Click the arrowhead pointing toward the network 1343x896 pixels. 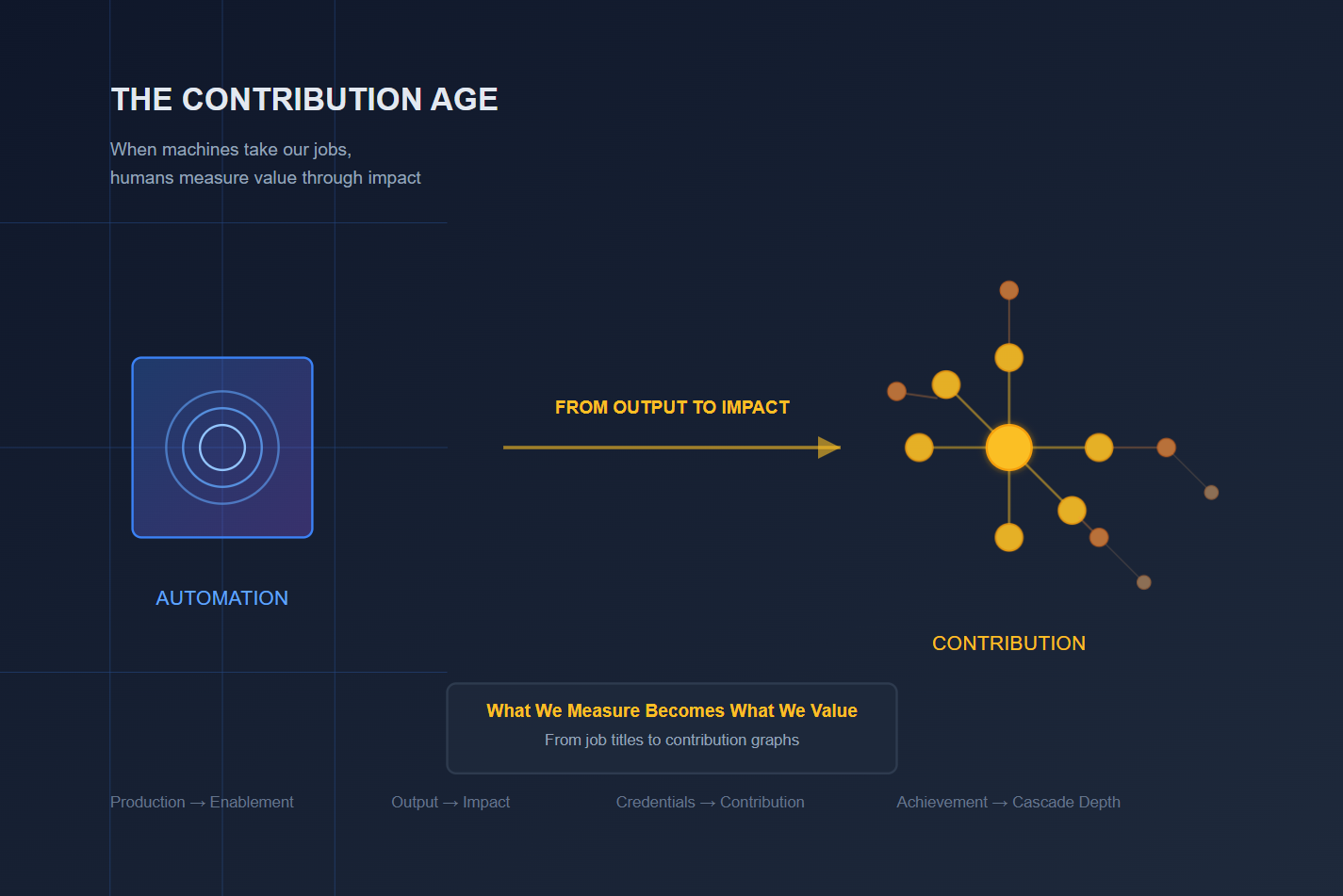[x=828, y=448]
